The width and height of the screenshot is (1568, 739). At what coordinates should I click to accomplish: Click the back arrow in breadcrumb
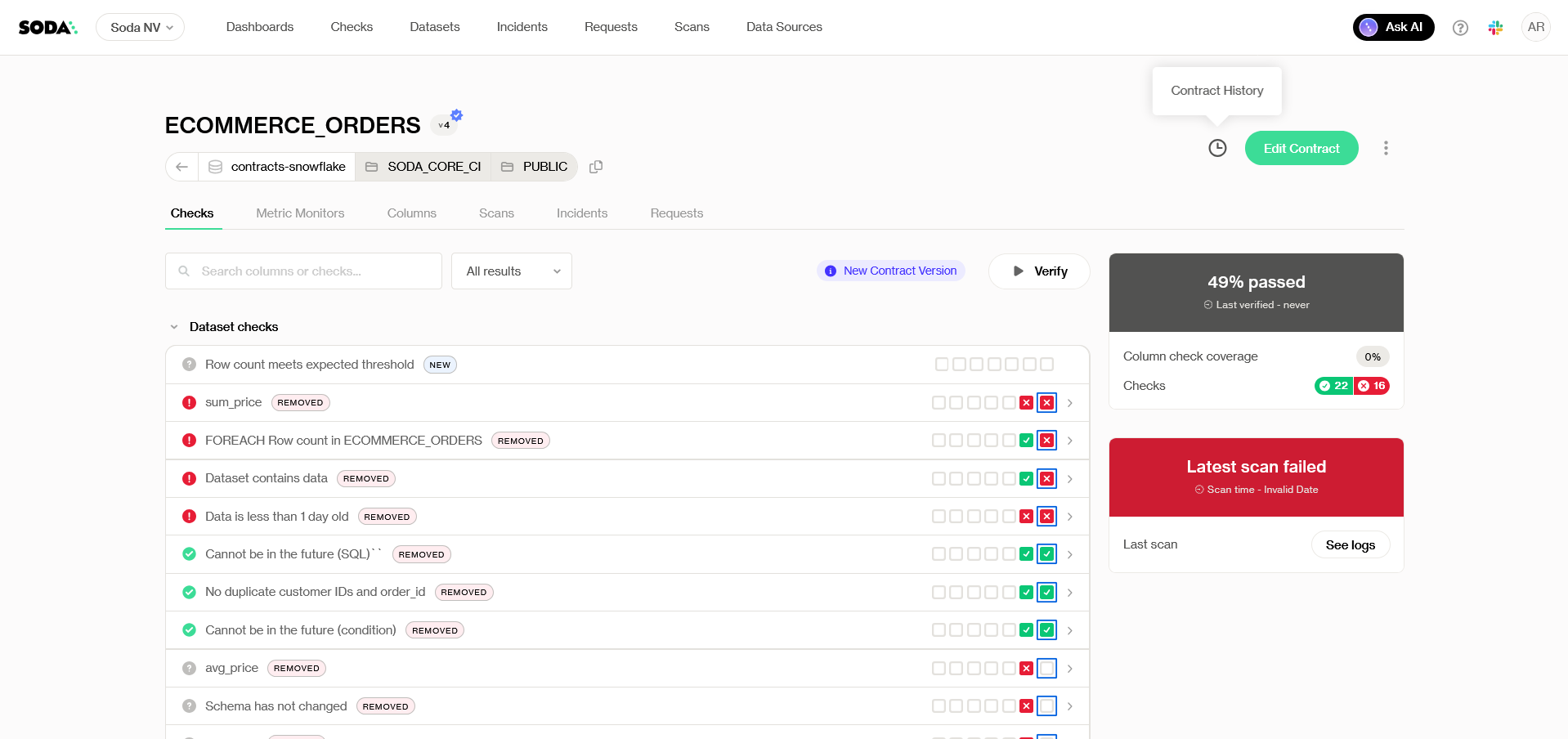click(181, 167)
